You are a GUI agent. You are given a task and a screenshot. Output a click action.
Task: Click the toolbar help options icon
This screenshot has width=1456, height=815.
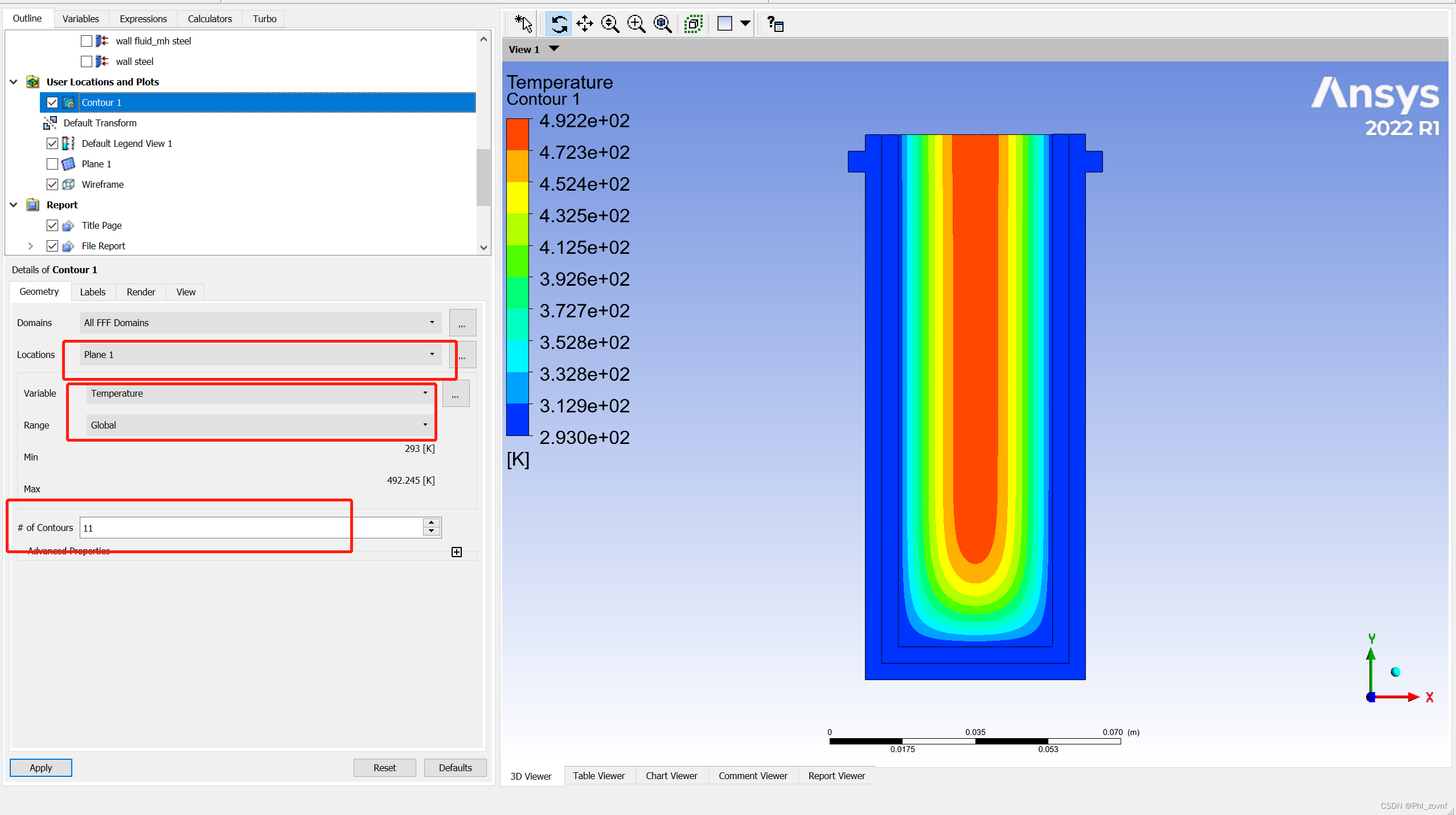(775, 24)
